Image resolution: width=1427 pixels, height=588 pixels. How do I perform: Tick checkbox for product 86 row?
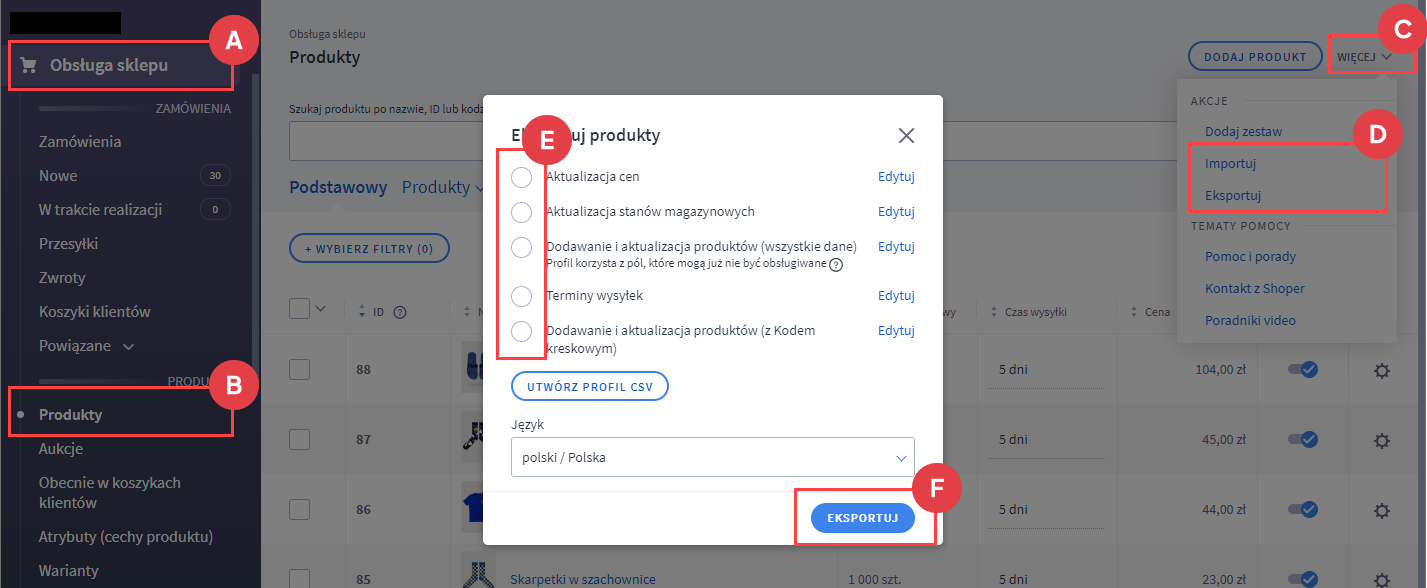tap(300, 509)
